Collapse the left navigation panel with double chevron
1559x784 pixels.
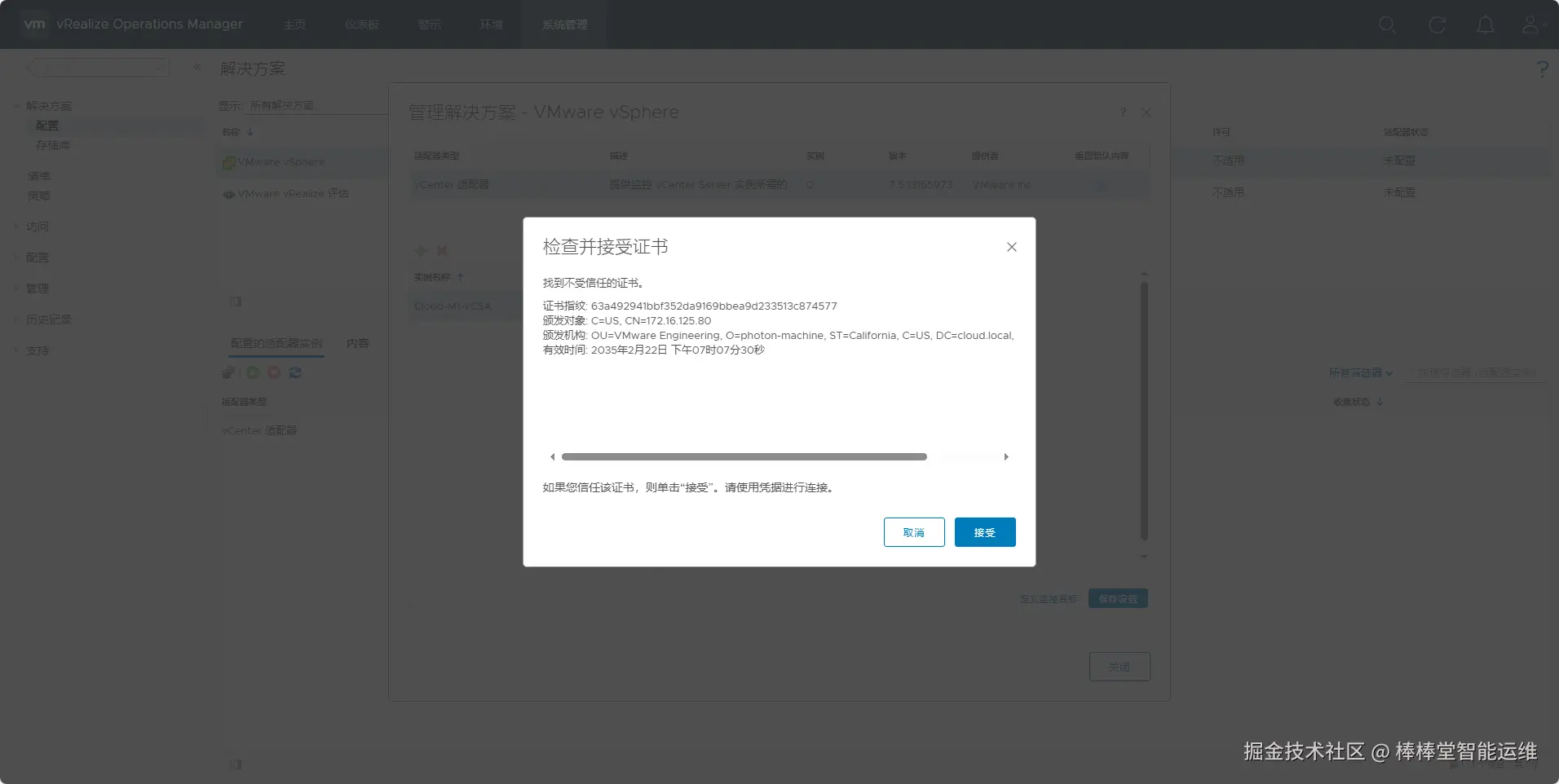(x=197, y=67)
